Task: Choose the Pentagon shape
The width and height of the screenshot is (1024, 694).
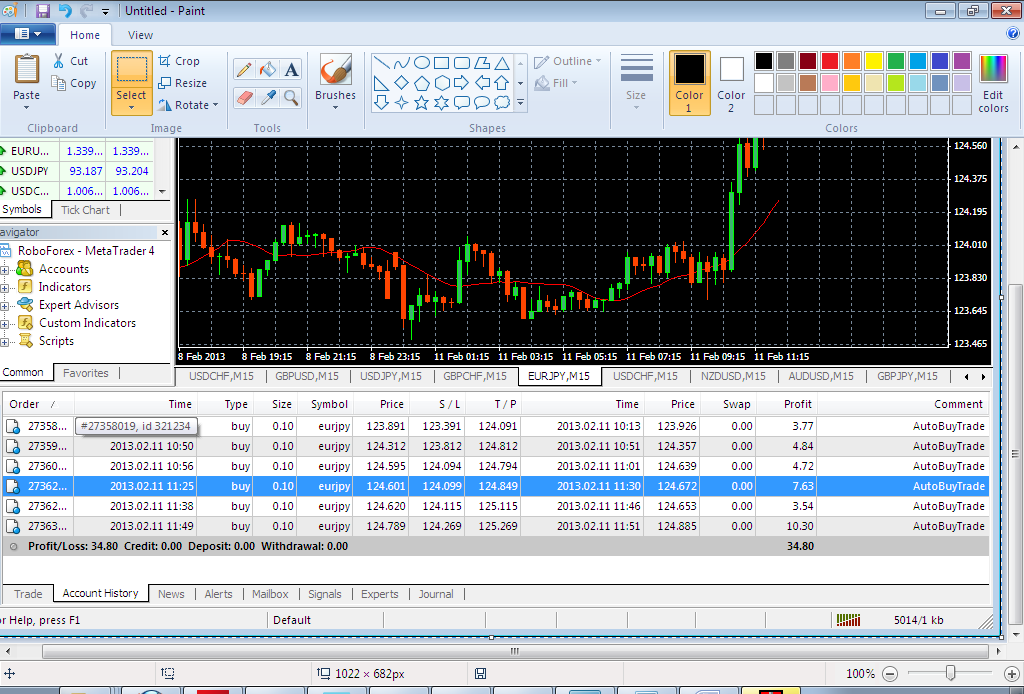Action: (x=422, y=83)
